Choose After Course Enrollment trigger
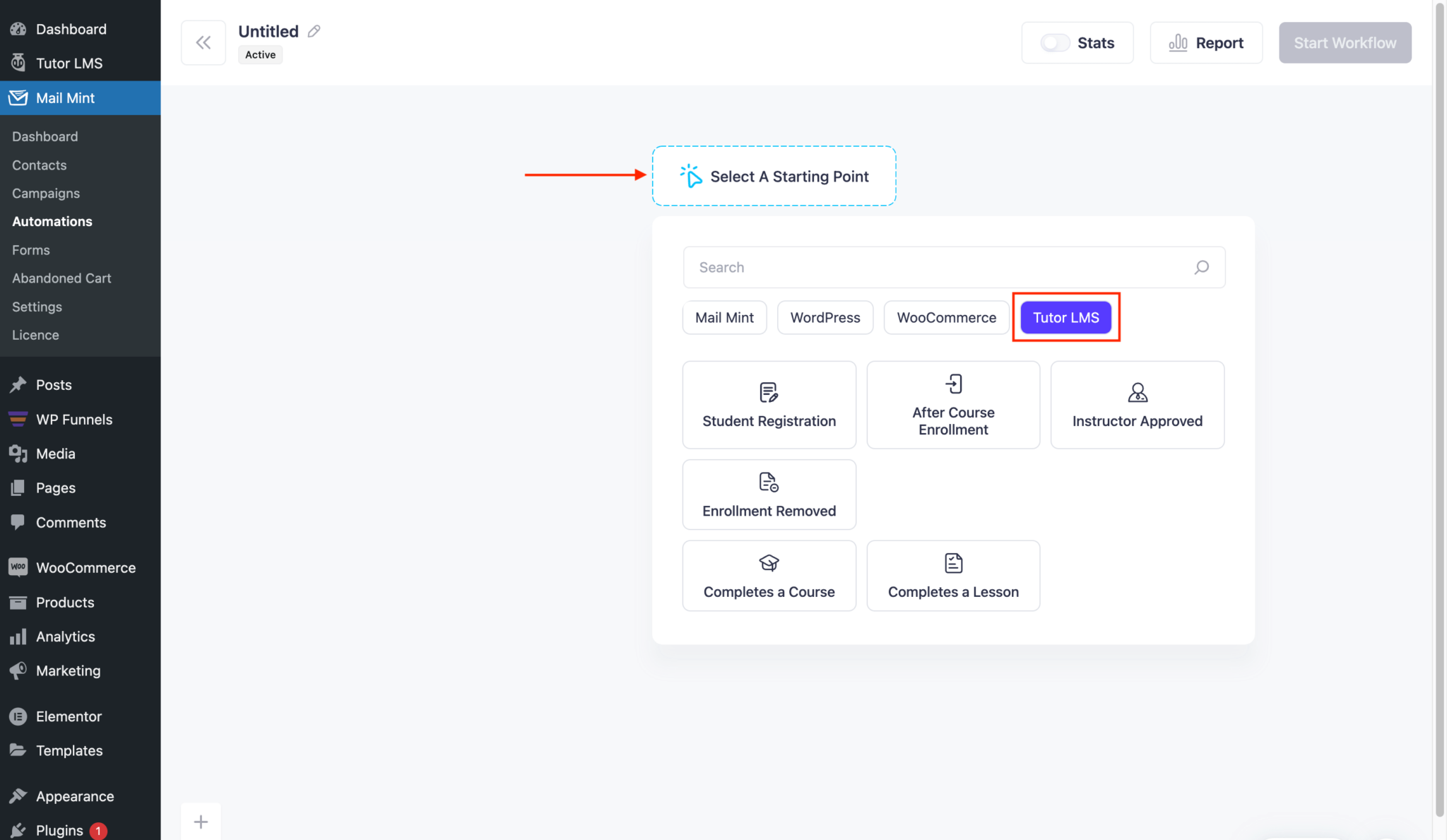 (x=953, y=405)
